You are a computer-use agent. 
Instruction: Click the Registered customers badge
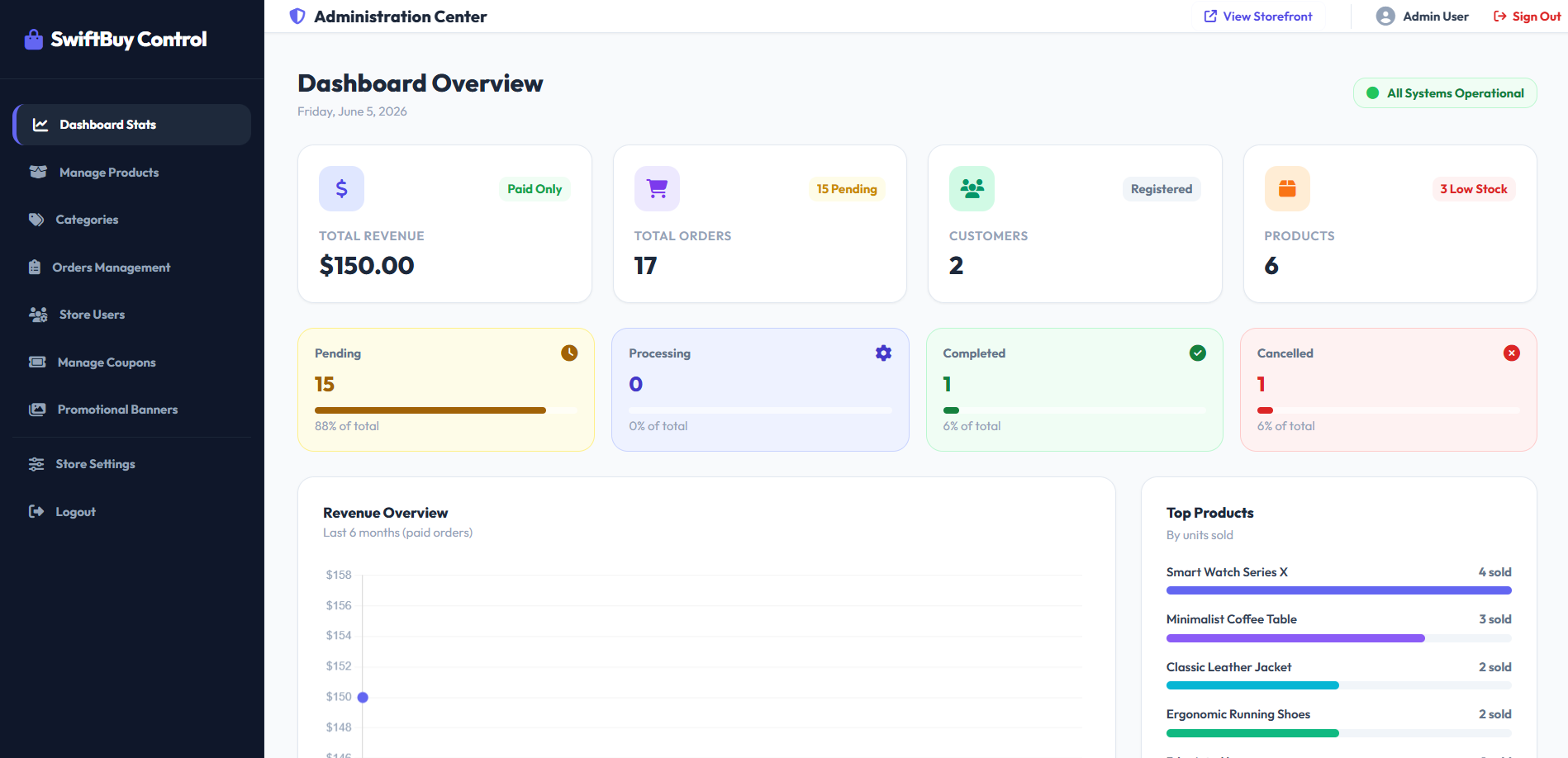[1162, 189]
